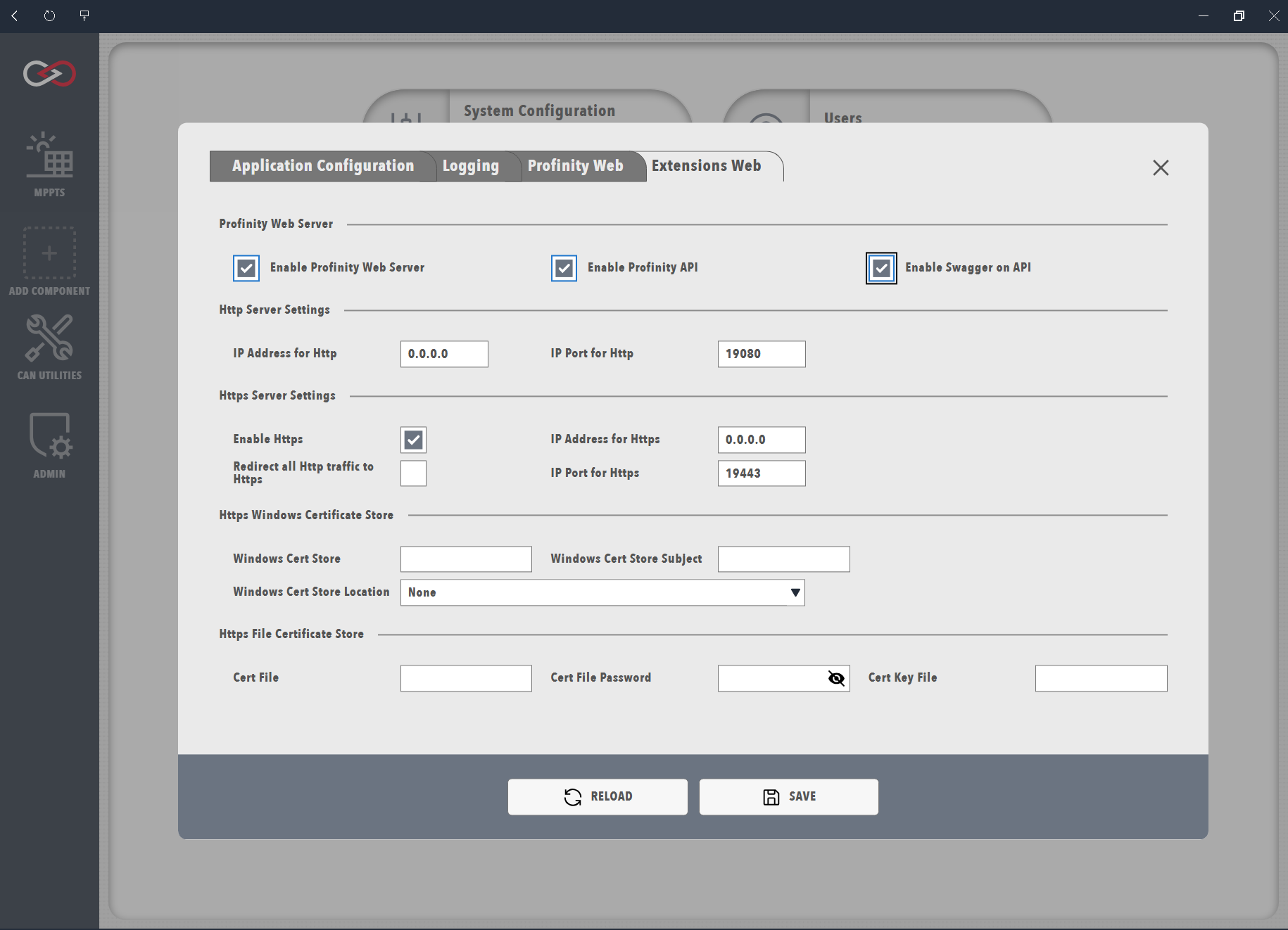Open the Admin sidebar section
The image size is (1288, 930).
click(49, 446)
